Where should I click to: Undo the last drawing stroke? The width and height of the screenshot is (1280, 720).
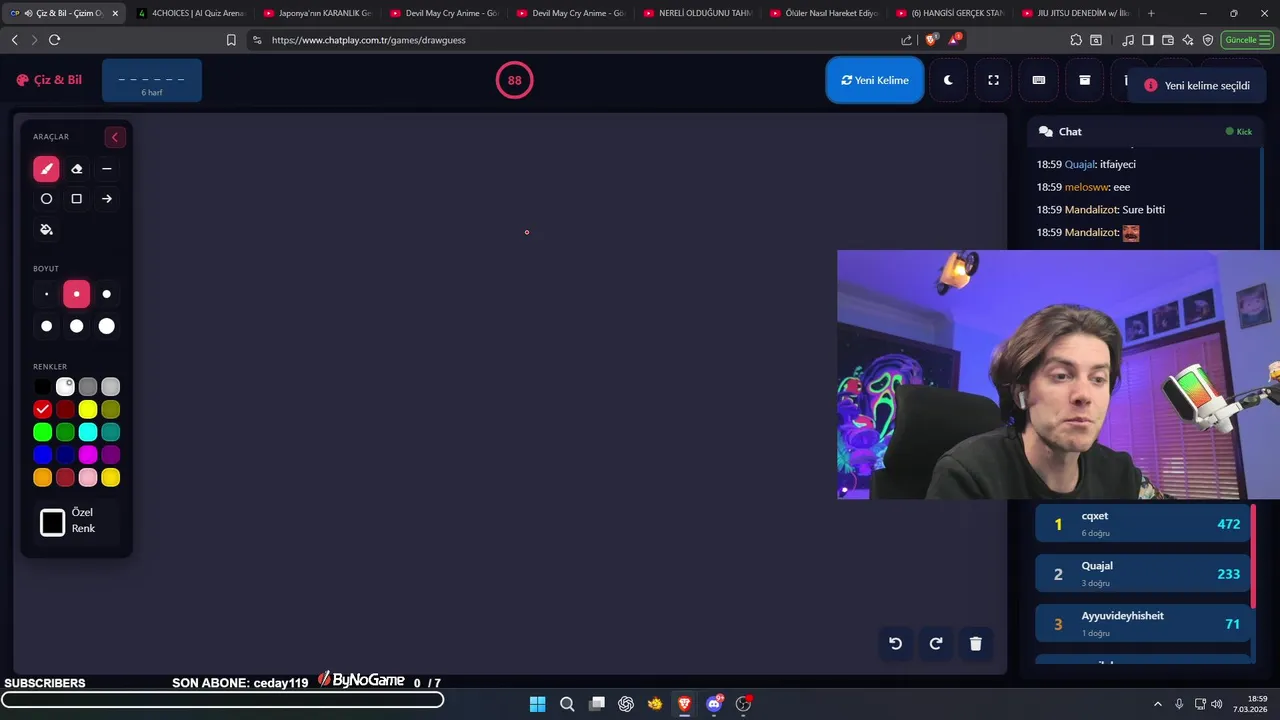click(x=896, y=644)
